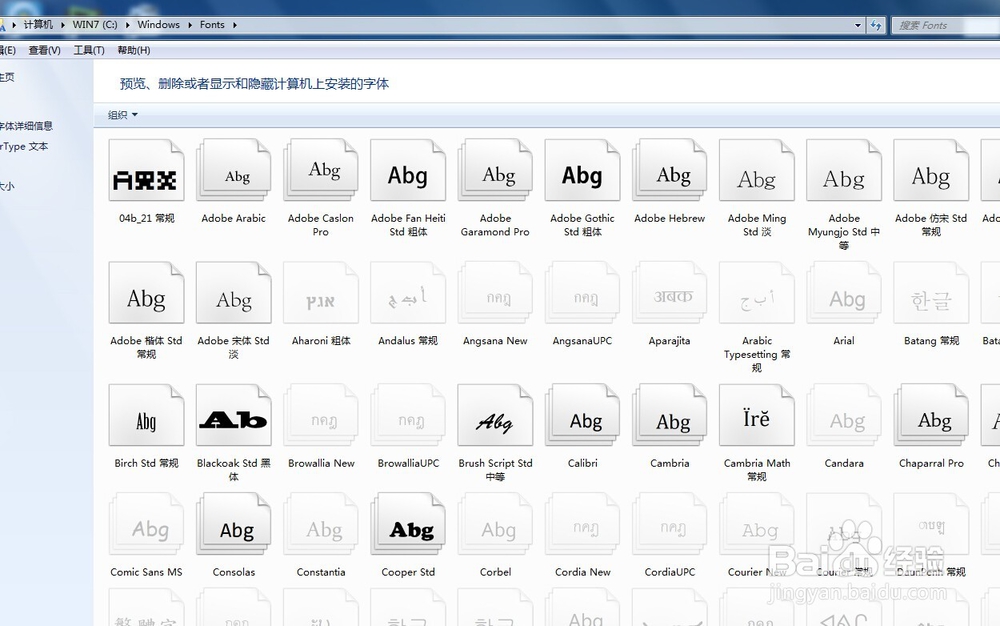Viewport: 1000px width, 626px height.
Task: Select the Consolas font icon
Action: click(x=234, y=523)
